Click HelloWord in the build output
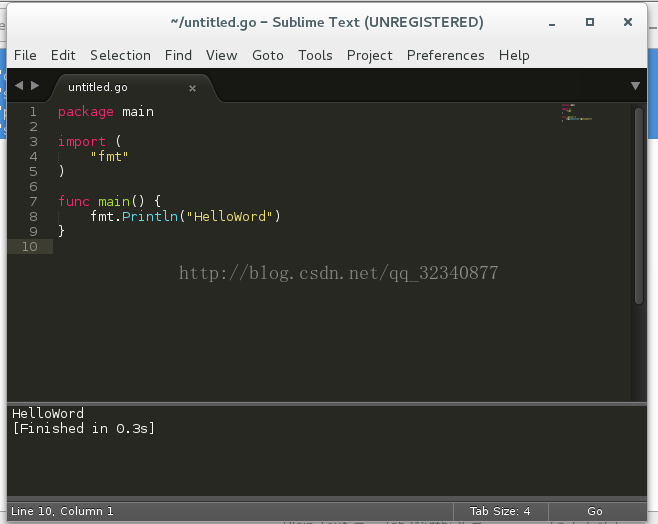This screenshot has height=524, width=658. pyautogui.click(x=48, y=414)
